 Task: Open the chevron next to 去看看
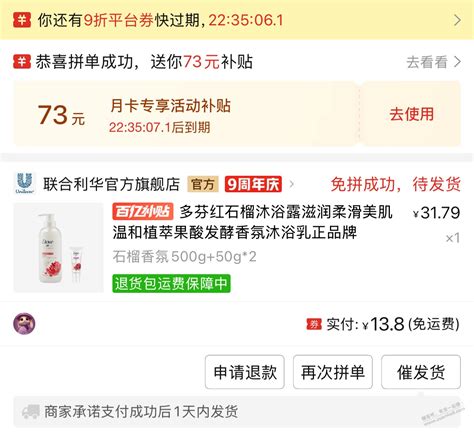(458, 62)
